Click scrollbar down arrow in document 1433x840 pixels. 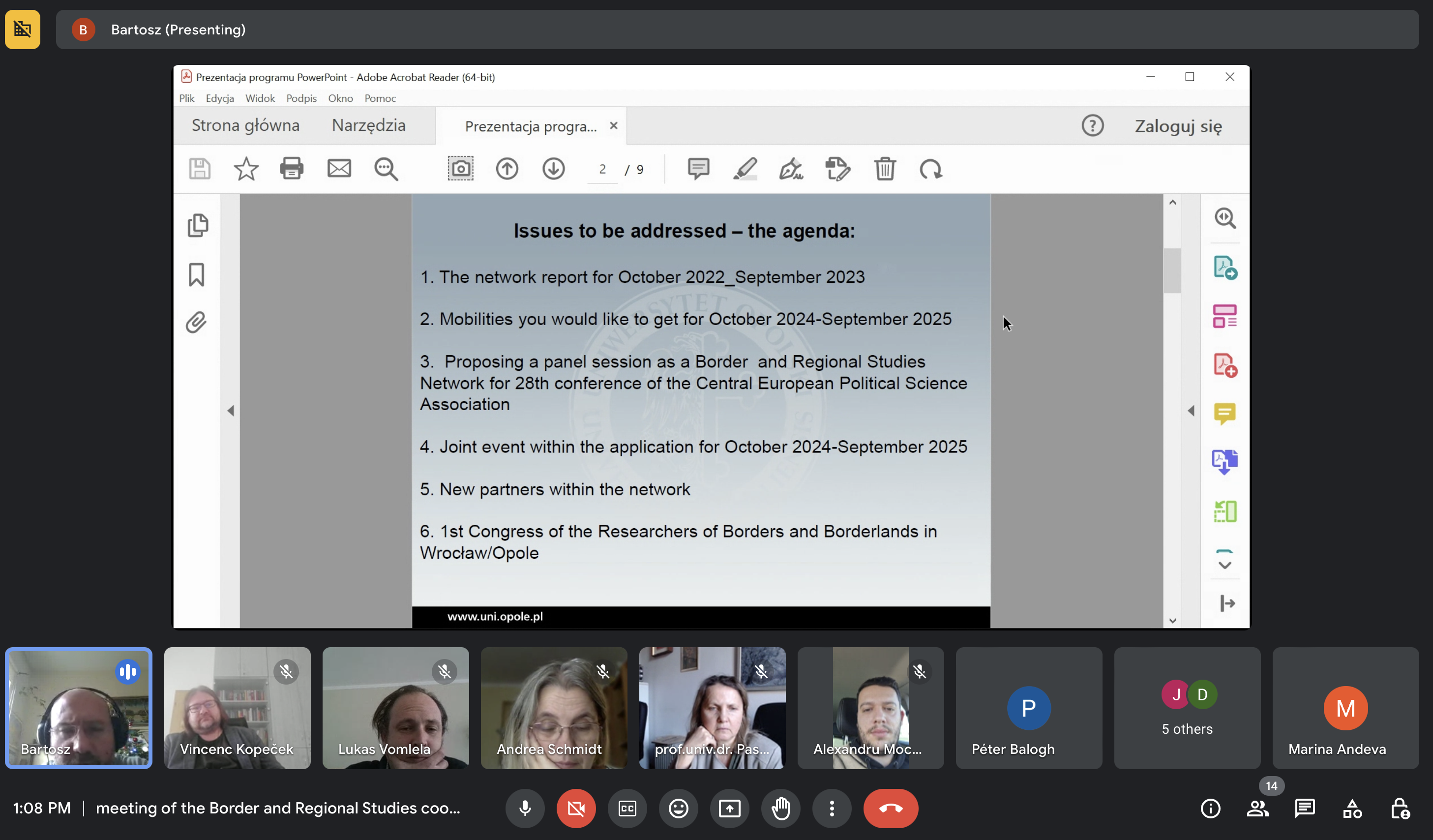click(x=1172, y=621)
